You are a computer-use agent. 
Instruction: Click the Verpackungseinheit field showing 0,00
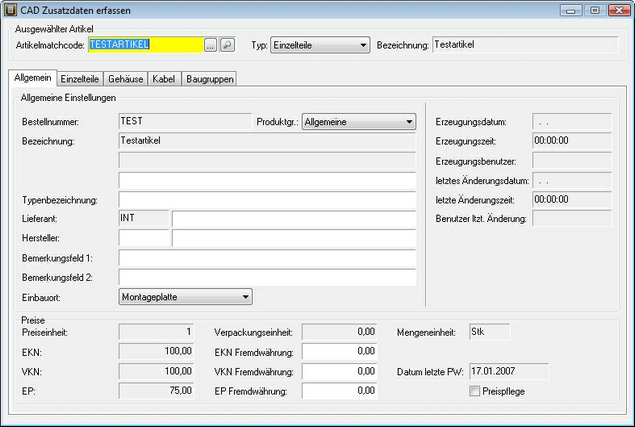[x=339, y=332]
